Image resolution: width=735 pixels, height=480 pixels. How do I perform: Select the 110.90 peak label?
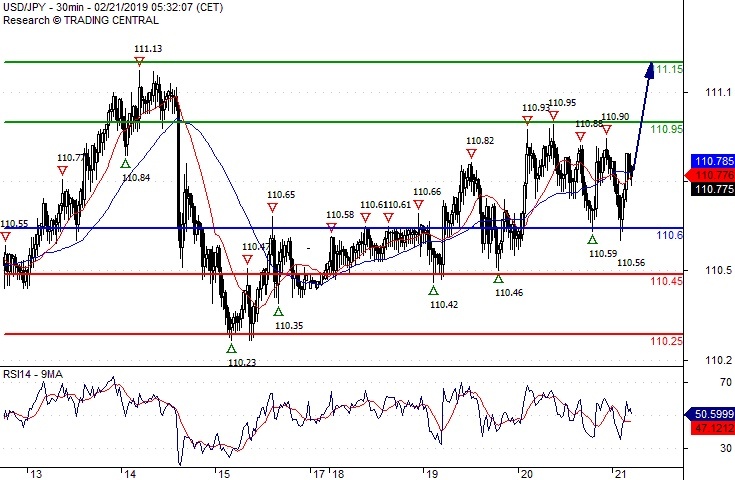click(x=615, y=116)
